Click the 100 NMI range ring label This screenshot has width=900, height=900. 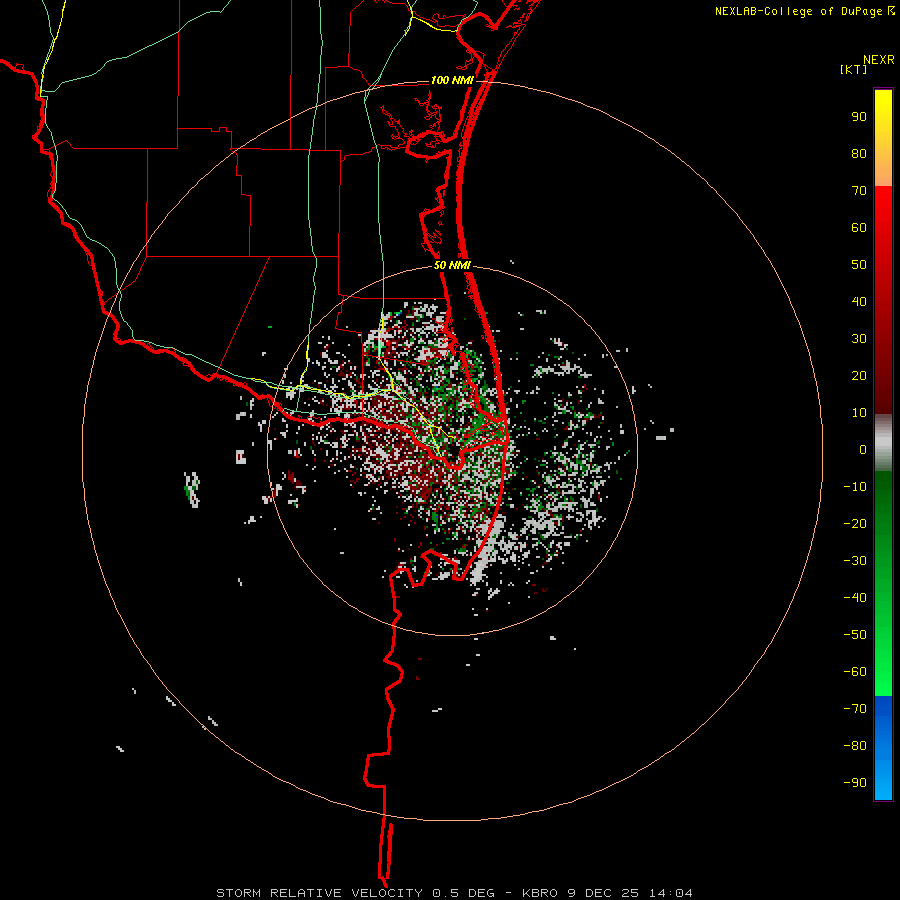pos(452,80)
